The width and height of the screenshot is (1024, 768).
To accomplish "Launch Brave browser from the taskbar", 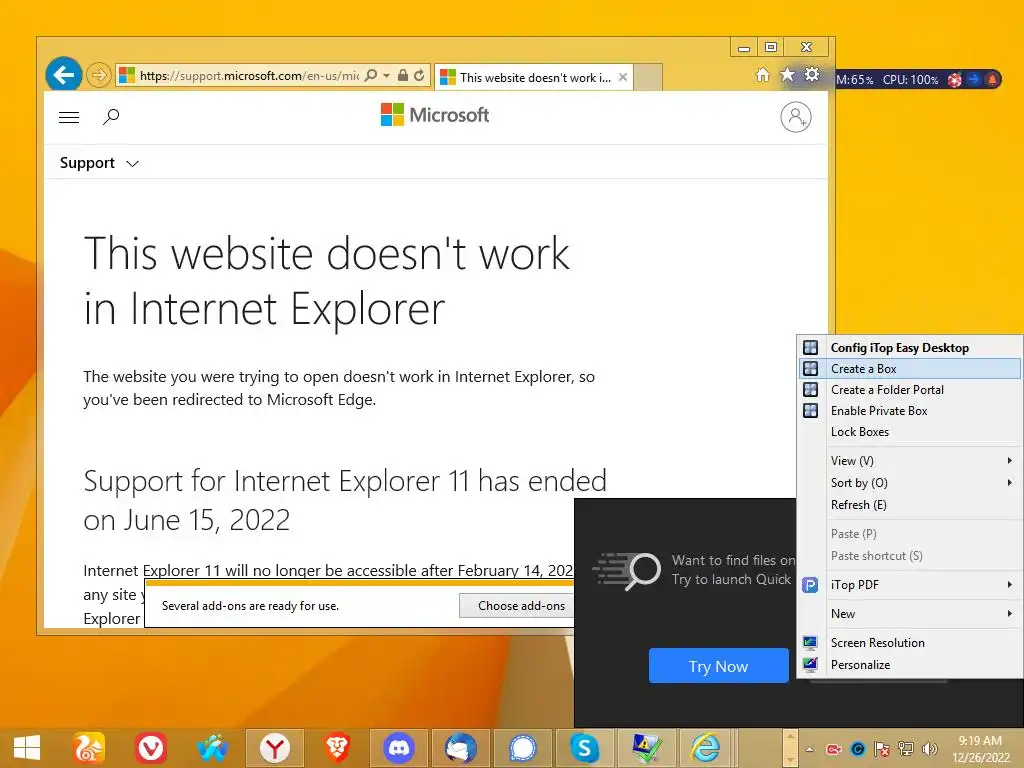I will pos(337,748).
